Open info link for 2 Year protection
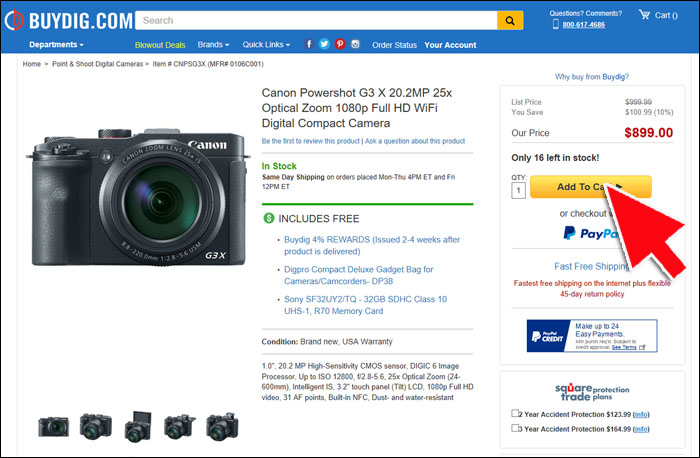 (641, 415)
